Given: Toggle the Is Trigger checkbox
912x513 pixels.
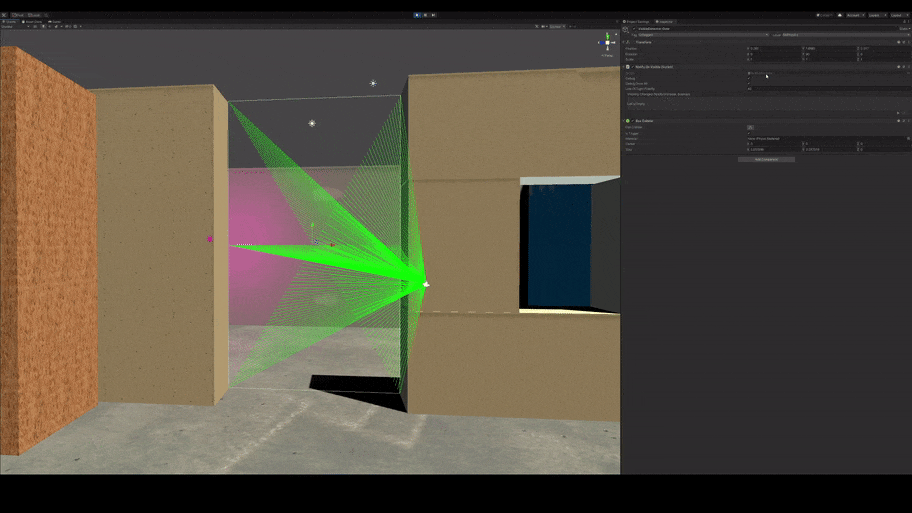Looking at the screenshot, I should click(x=749, y=133).
